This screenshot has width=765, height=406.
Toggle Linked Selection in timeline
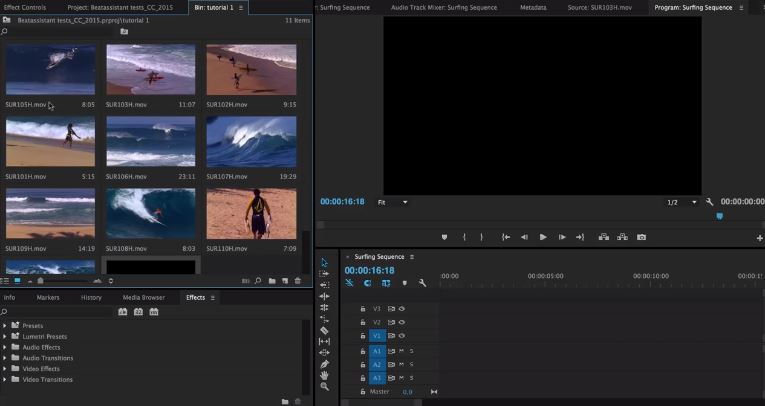pos(386,283)
